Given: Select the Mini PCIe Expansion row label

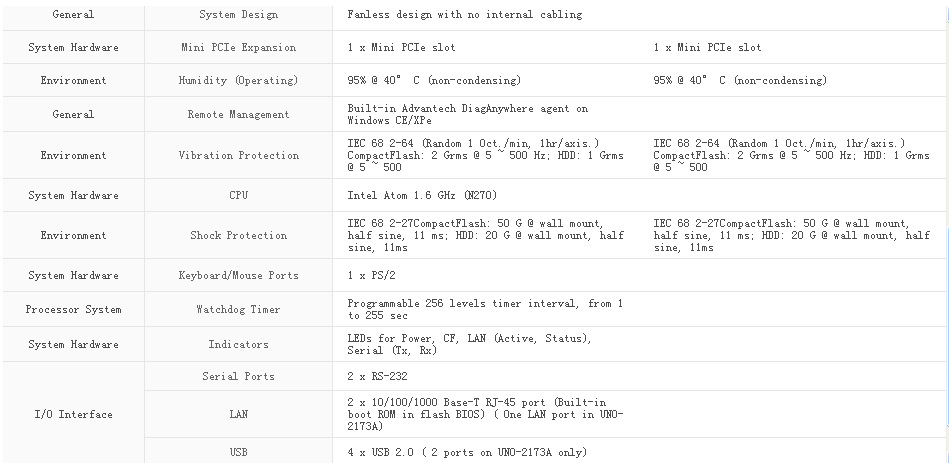Looking at the screenshot, I should [x=238, y=47].
